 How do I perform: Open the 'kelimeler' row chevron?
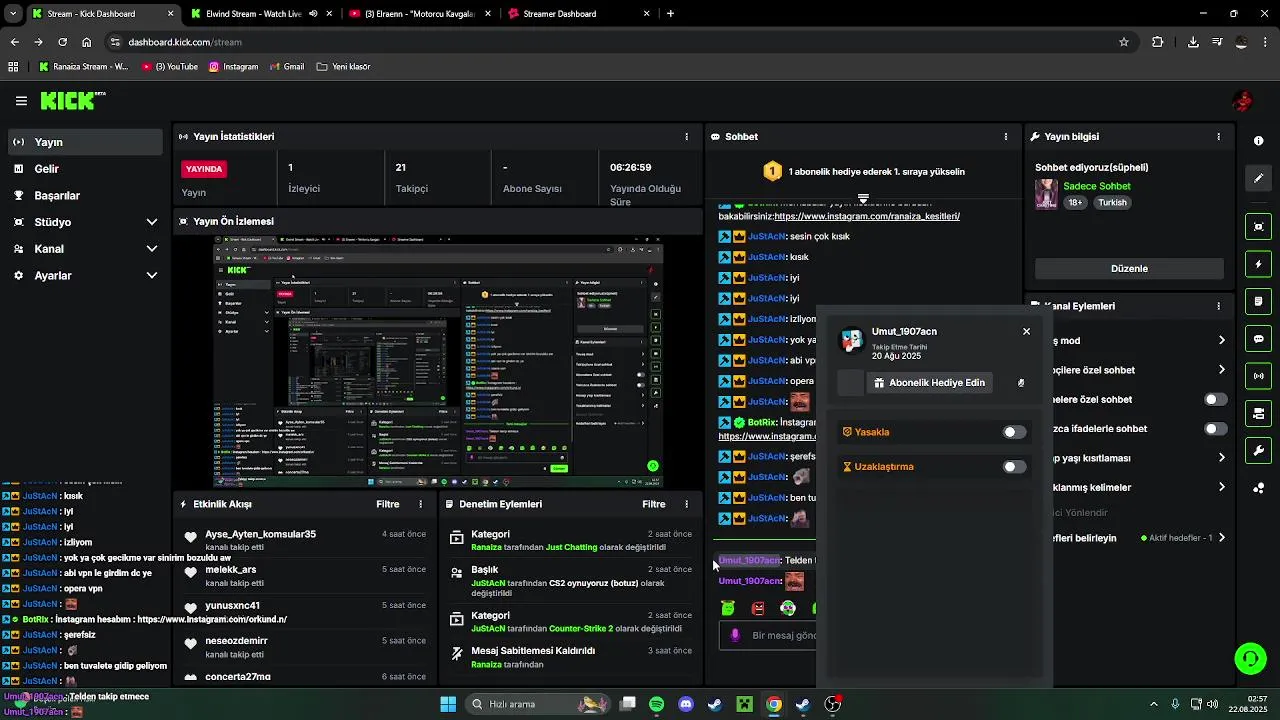point(1221,487)
